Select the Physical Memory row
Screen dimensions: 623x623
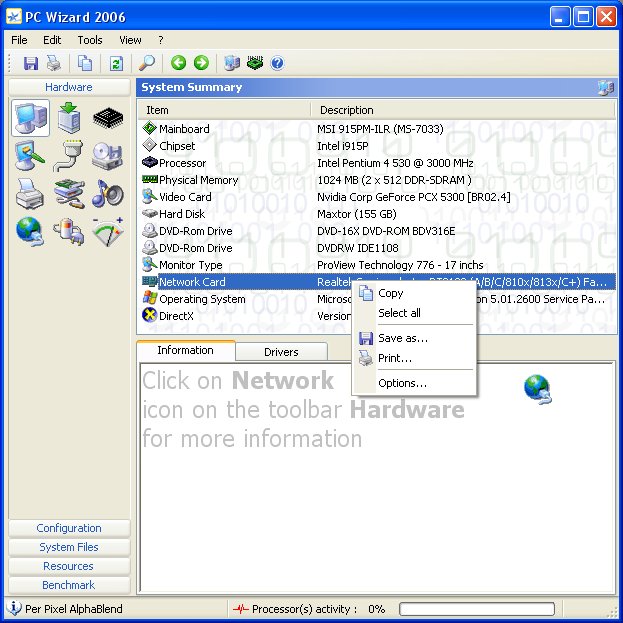pos(377,180)
